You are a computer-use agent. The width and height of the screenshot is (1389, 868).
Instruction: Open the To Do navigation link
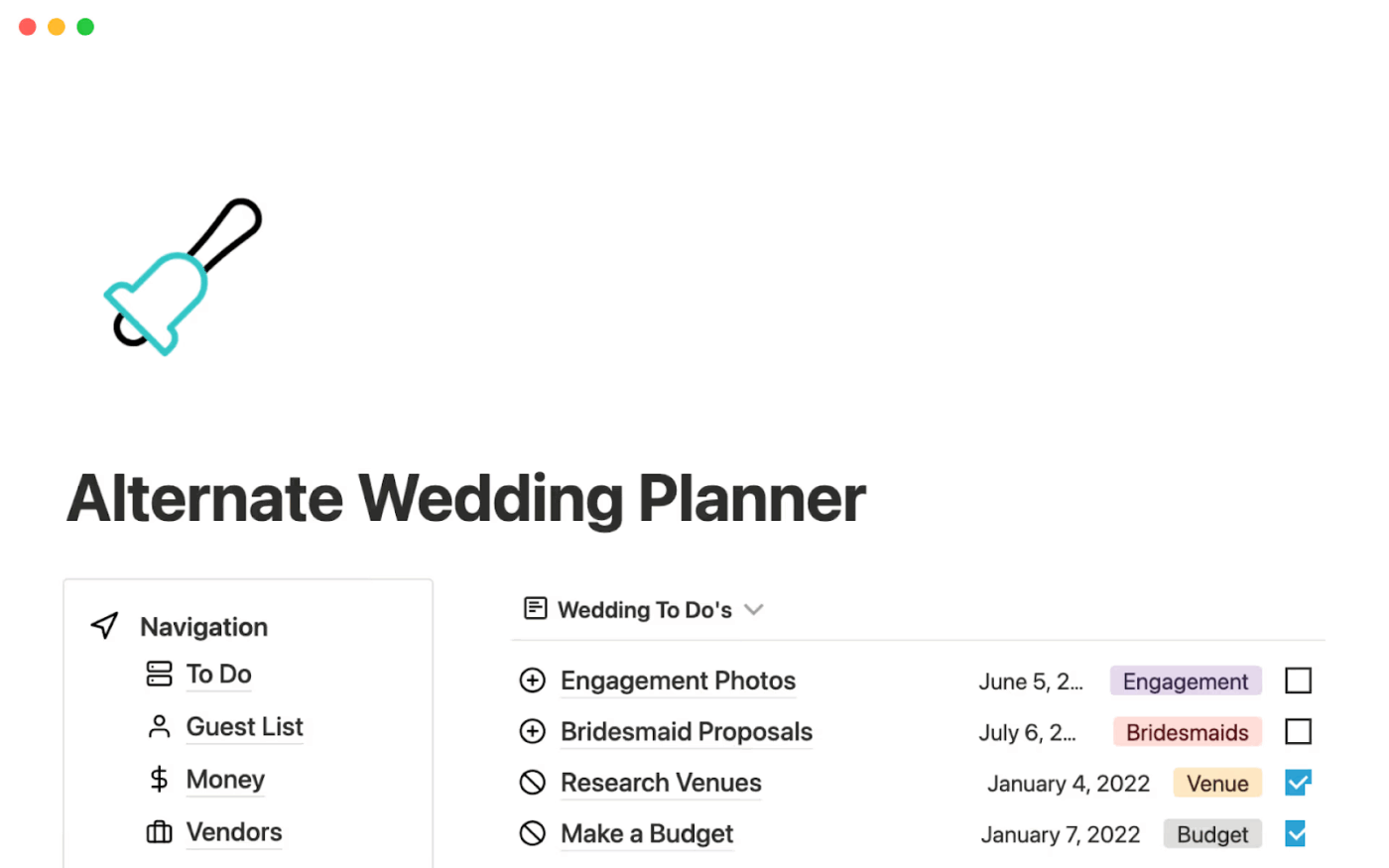click(x=218, y=675)
